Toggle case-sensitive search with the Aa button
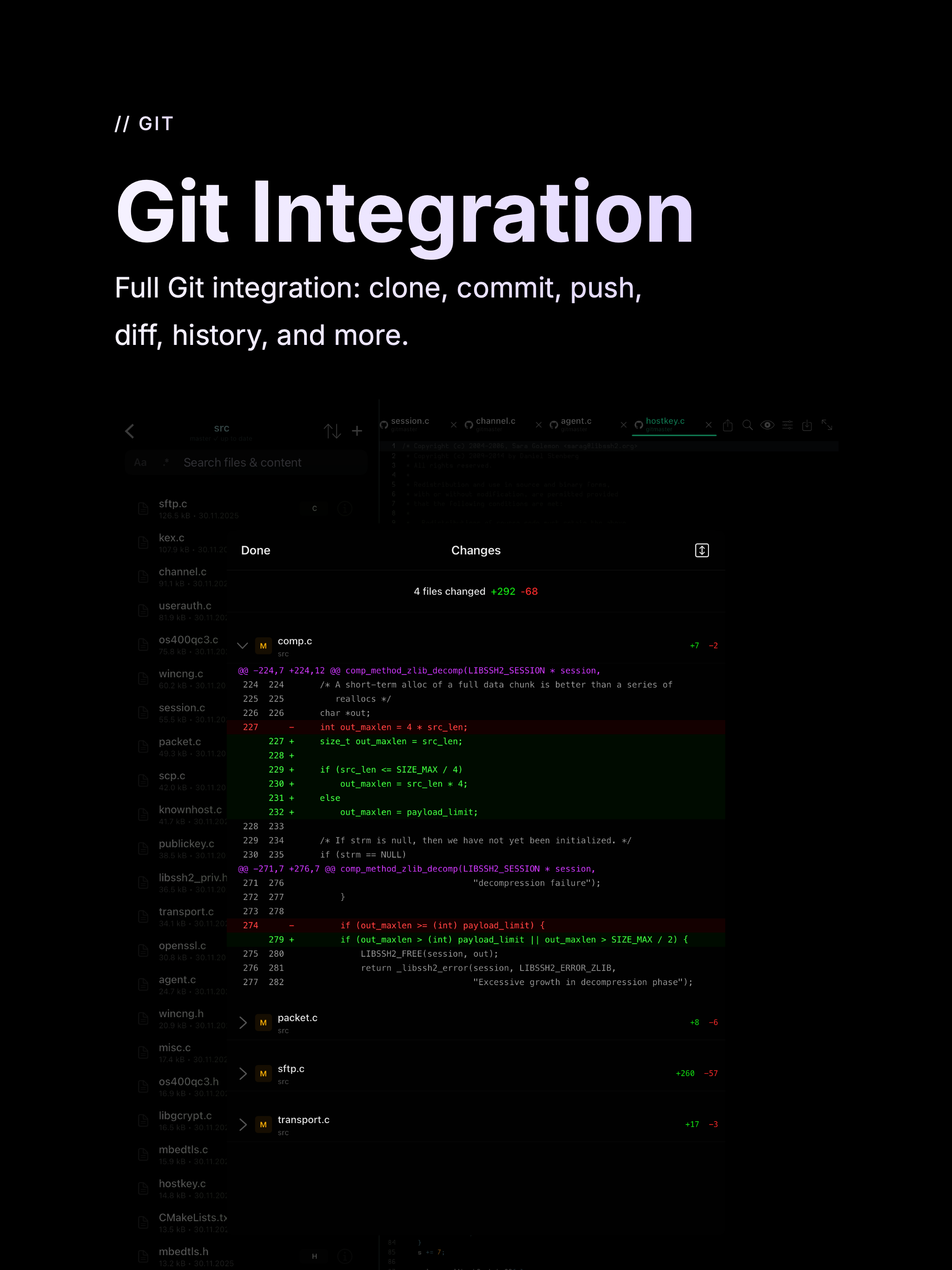Image resolution: width=952 pixels, height=1270 pixels. (x=140, y=462)
